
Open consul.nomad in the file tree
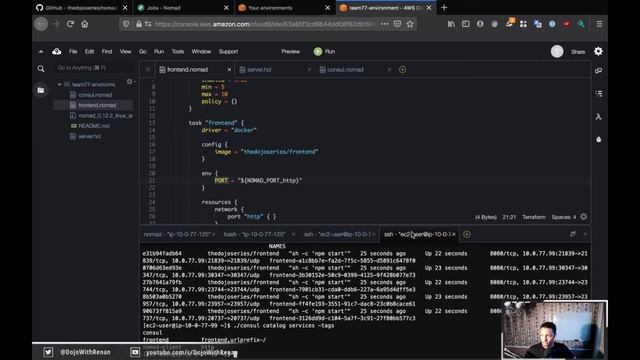[x=95, y=95]
